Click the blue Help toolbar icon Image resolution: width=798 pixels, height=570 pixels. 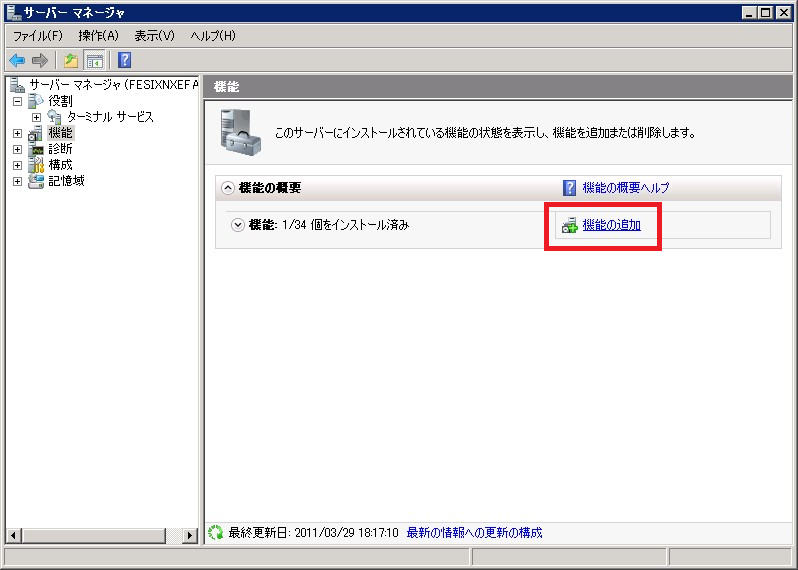pyautogui.click(x=125, y=60)
